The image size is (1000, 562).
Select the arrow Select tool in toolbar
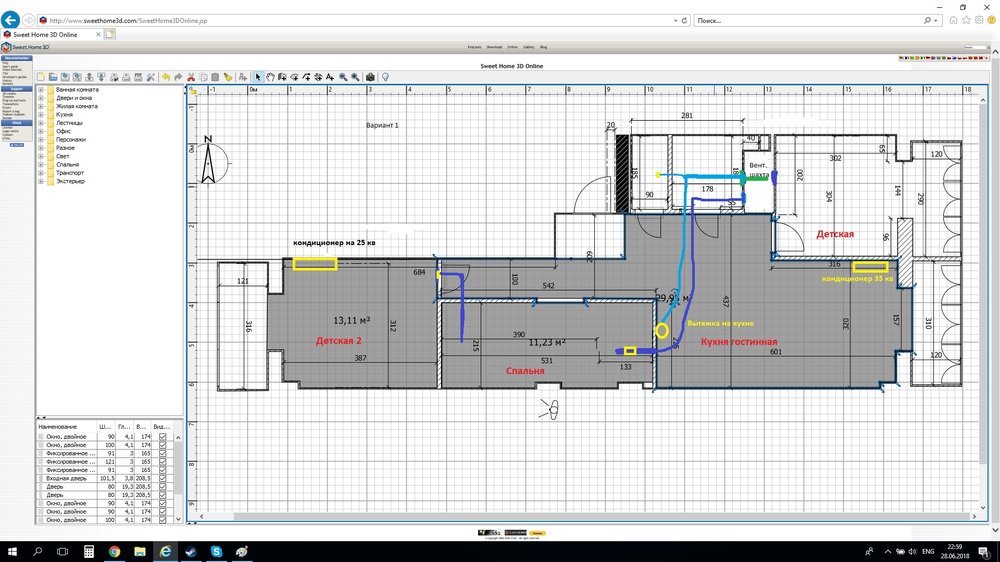(257, 77)
